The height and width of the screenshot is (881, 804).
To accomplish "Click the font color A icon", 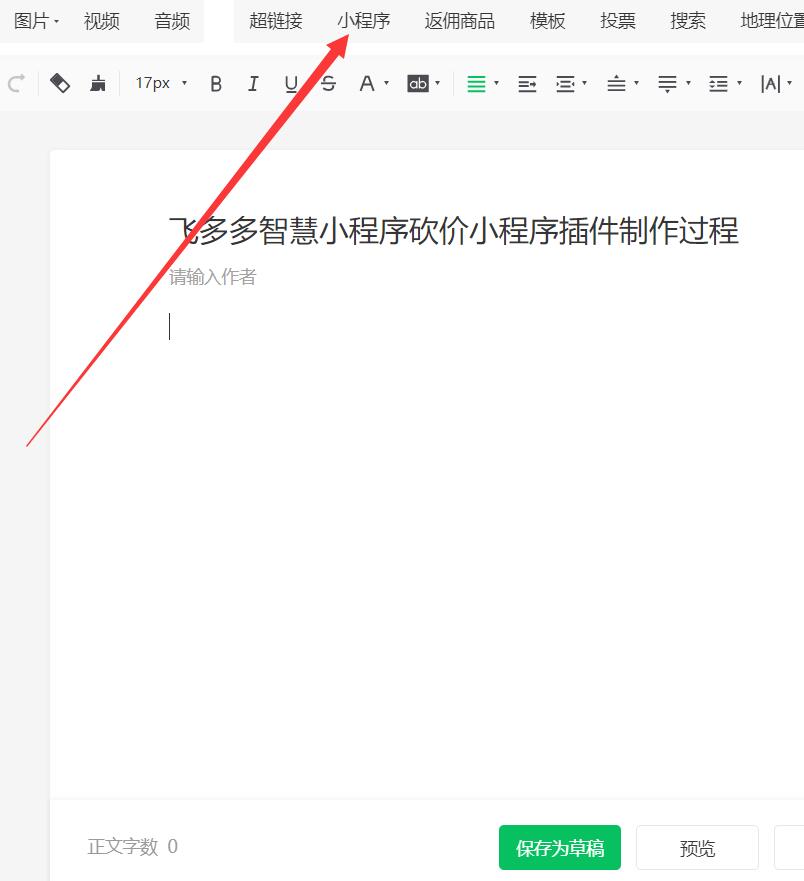I will 367,84.
